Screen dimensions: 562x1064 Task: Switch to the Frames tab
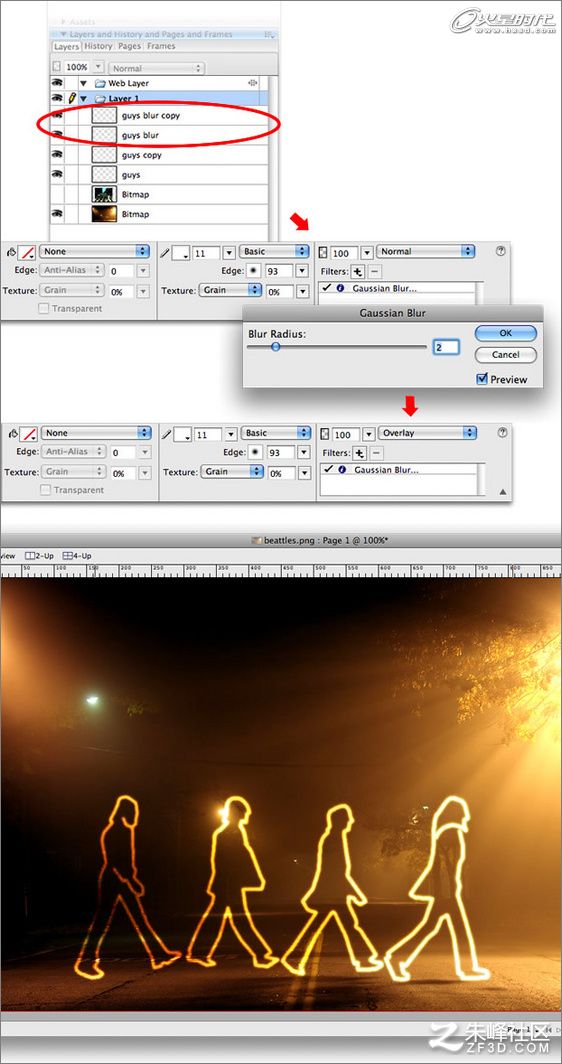point(161,46)
